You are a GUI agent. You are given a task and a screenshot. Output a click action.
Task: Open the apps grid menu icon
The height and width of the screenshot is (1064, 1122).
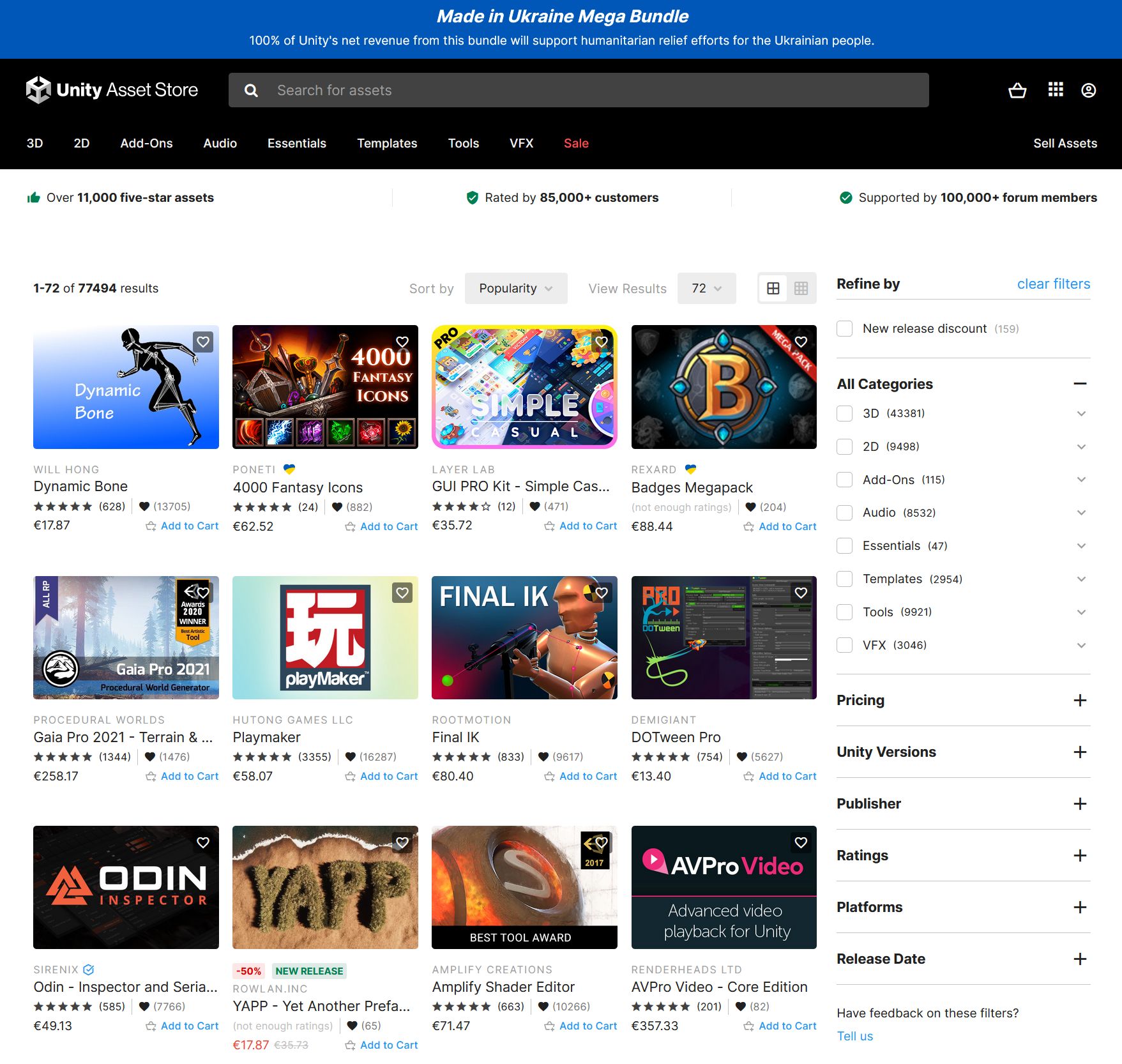(x=1056, y=89)
